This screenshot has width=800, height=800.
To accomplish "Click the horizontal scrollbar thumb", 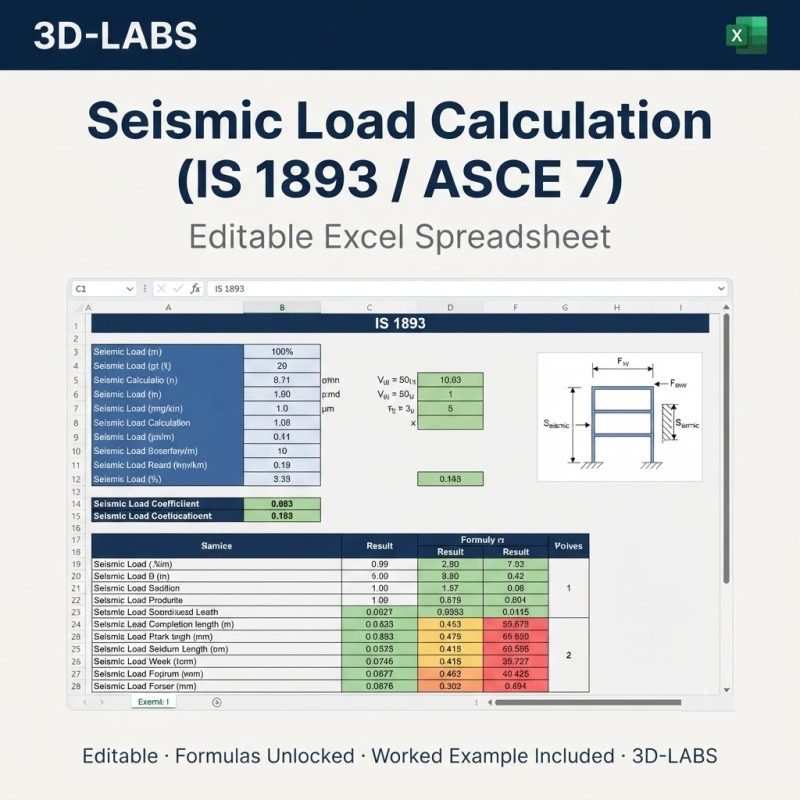I will pos(588,703).
